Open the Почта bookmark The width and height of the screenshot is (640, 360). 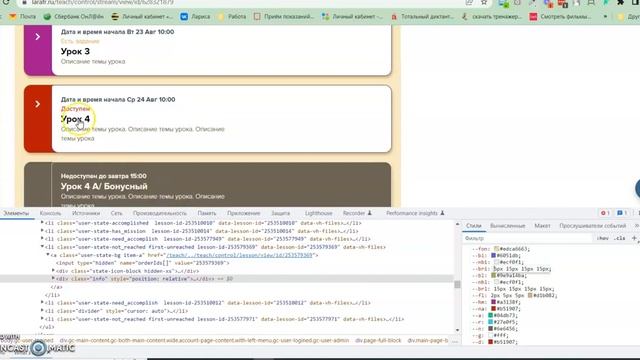[x=22, y=17]
